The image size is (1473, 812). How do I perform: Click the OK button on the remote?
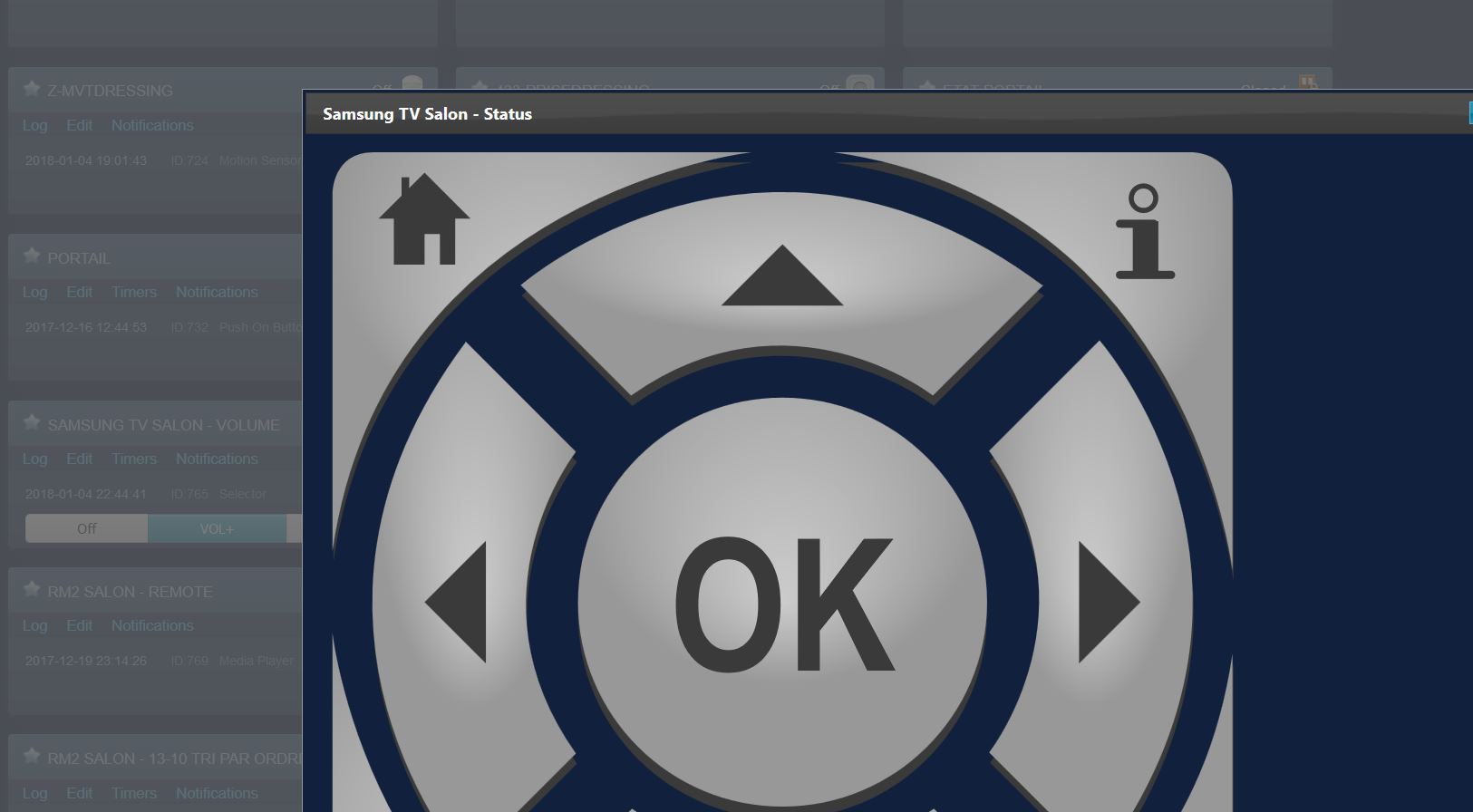click(783, 604)
